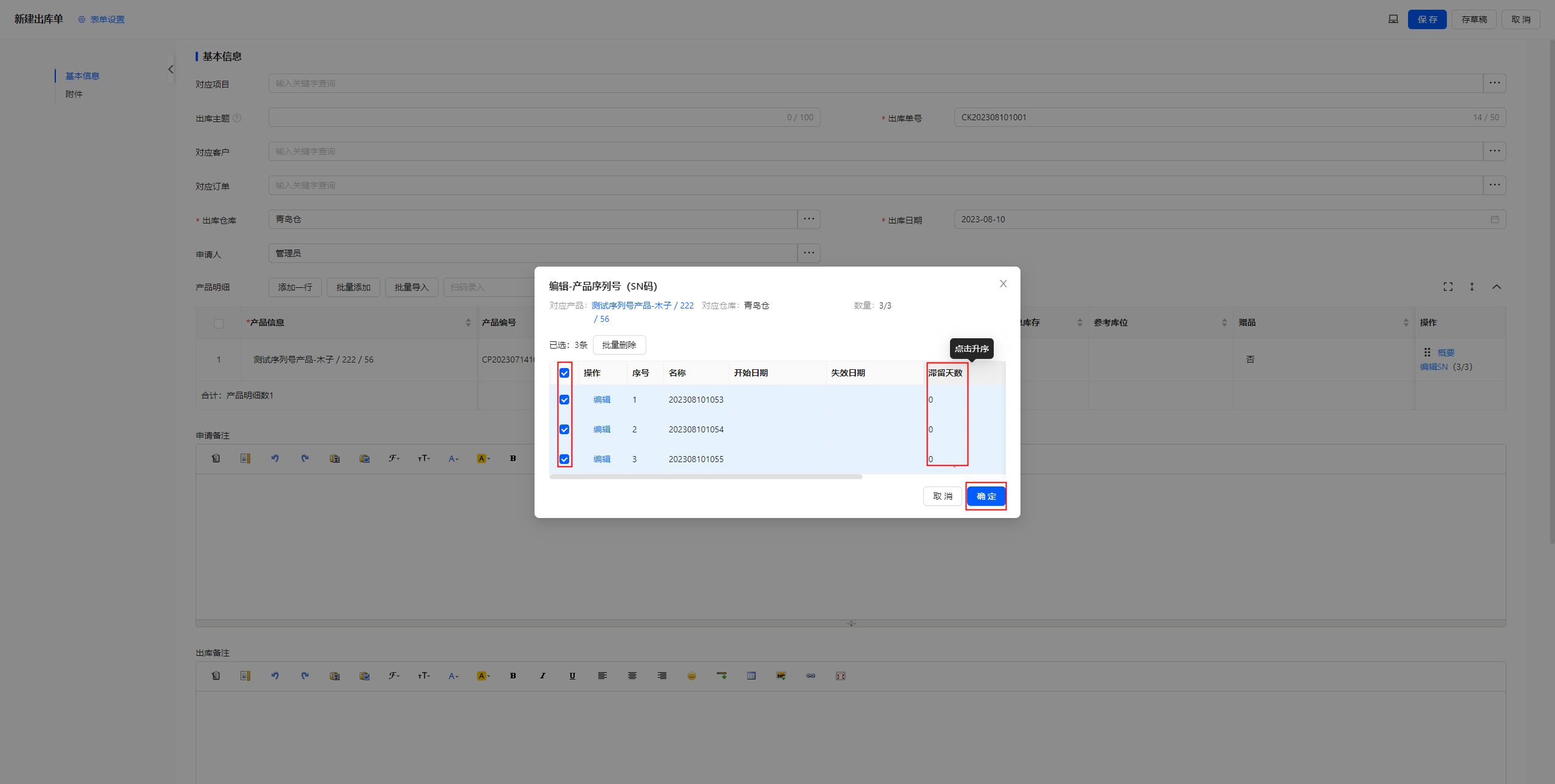
Task: Center align text in 出库备注 toolbar
Action: point(632,676)
